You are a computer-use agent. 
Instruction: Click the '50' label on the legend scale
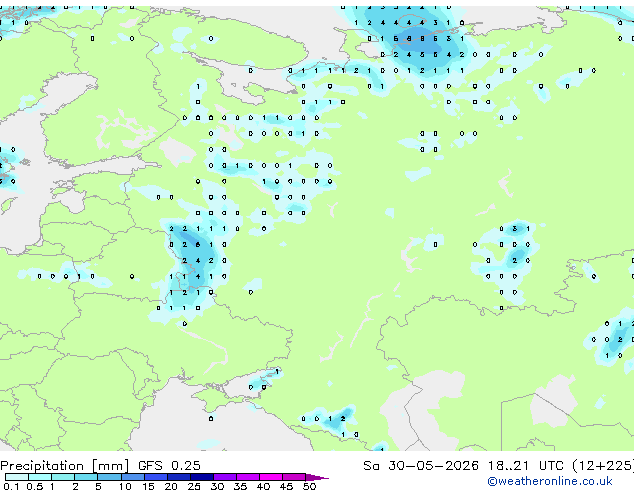(x=309, y=486)
